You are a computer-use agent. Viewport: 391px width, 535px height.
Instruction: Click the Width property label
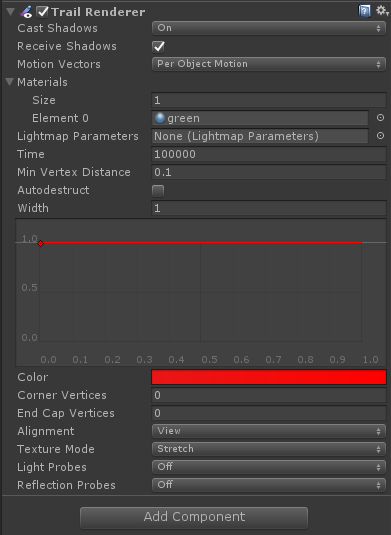pos(33,208)
